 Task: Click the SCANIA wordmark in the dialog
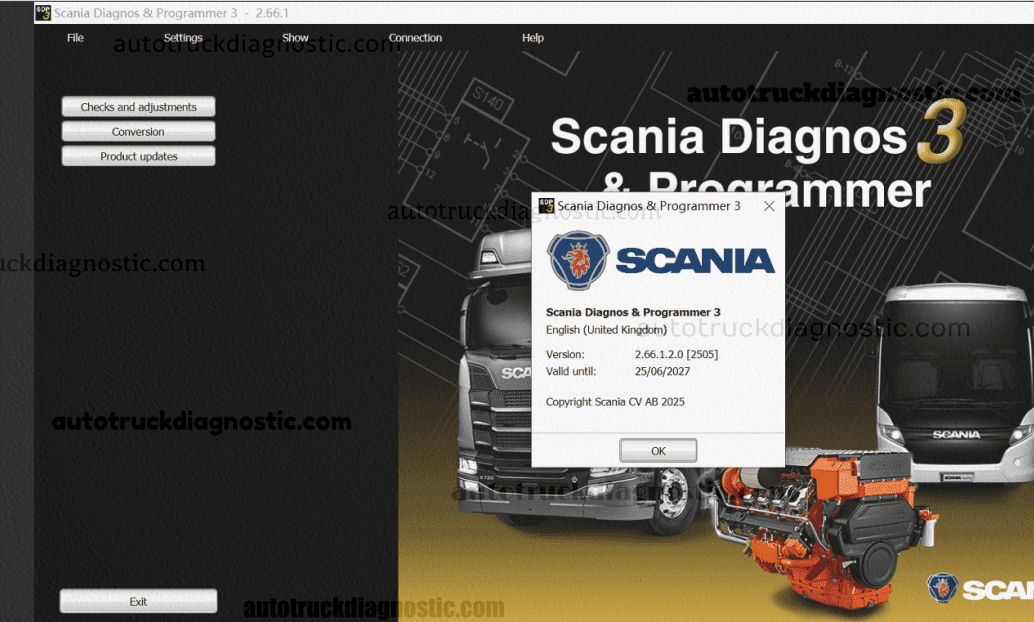(695, 261)
